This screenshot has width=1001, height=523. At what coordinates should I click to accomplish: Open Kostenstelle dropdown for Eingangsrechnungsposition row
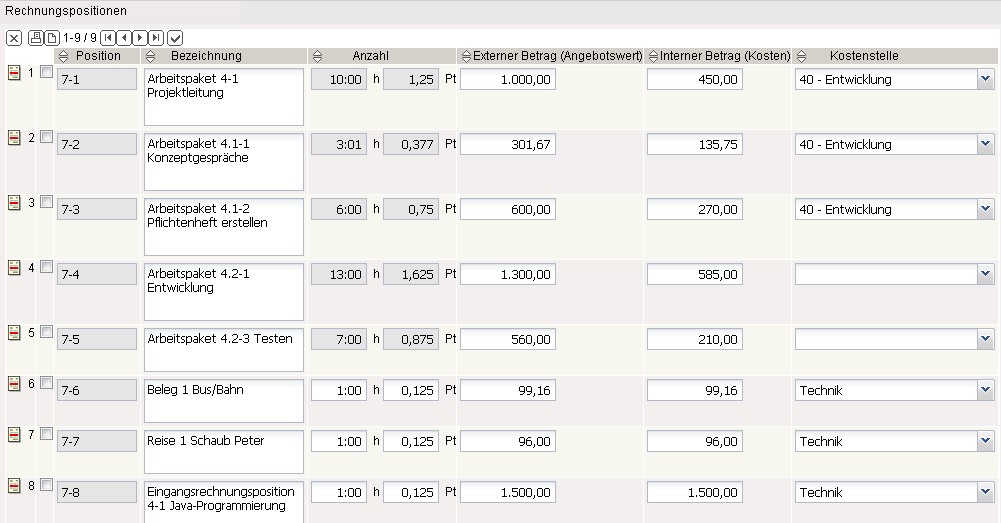click(985, 493)
